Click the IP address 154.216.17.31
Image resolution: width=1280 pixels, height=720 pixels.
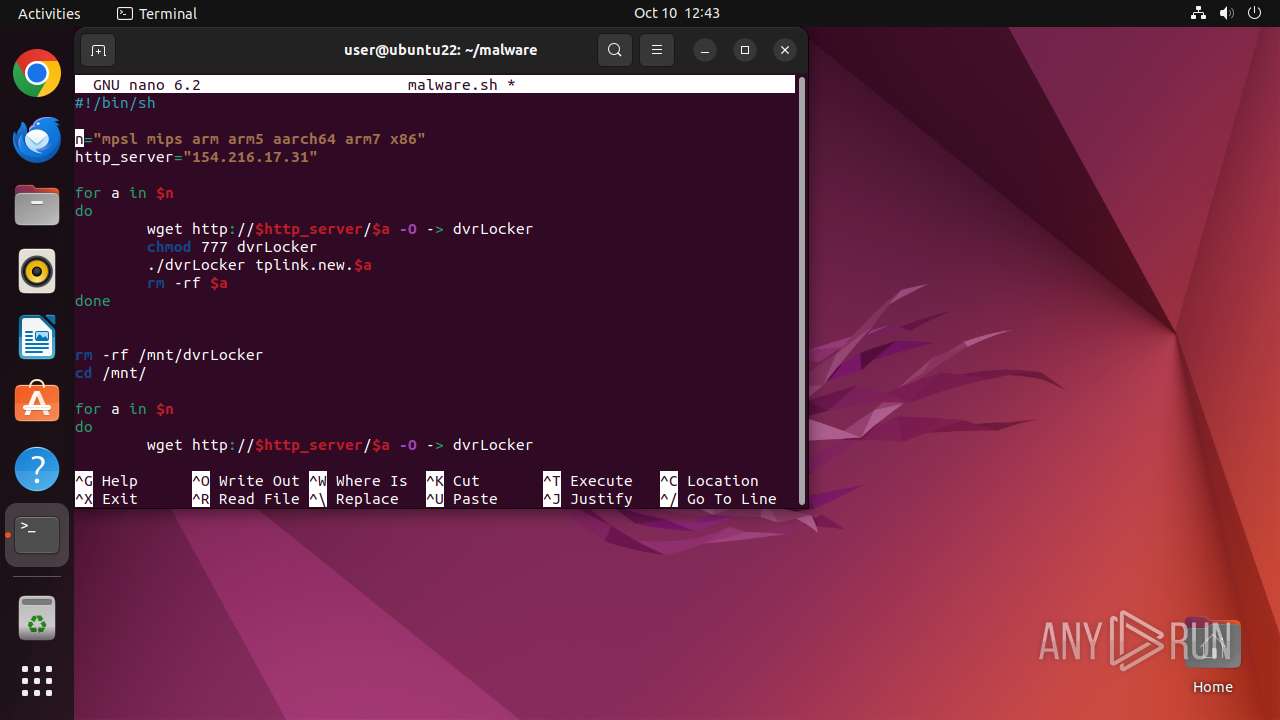pos(250,157)
